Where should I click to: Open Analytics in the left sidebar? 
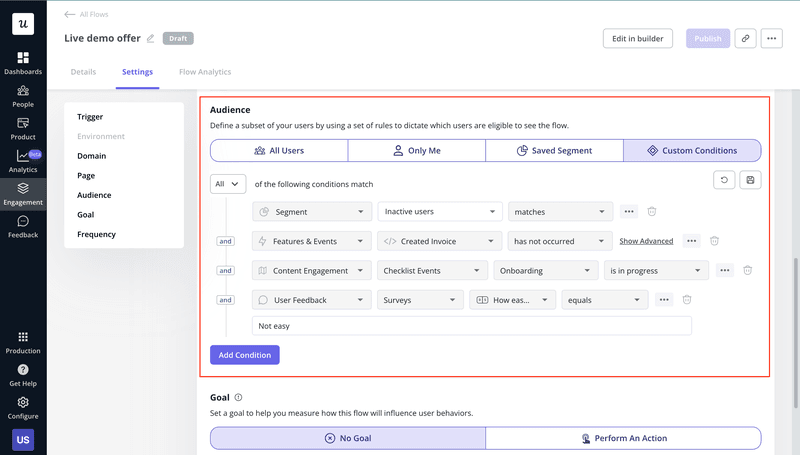click(x=23, y=160)
